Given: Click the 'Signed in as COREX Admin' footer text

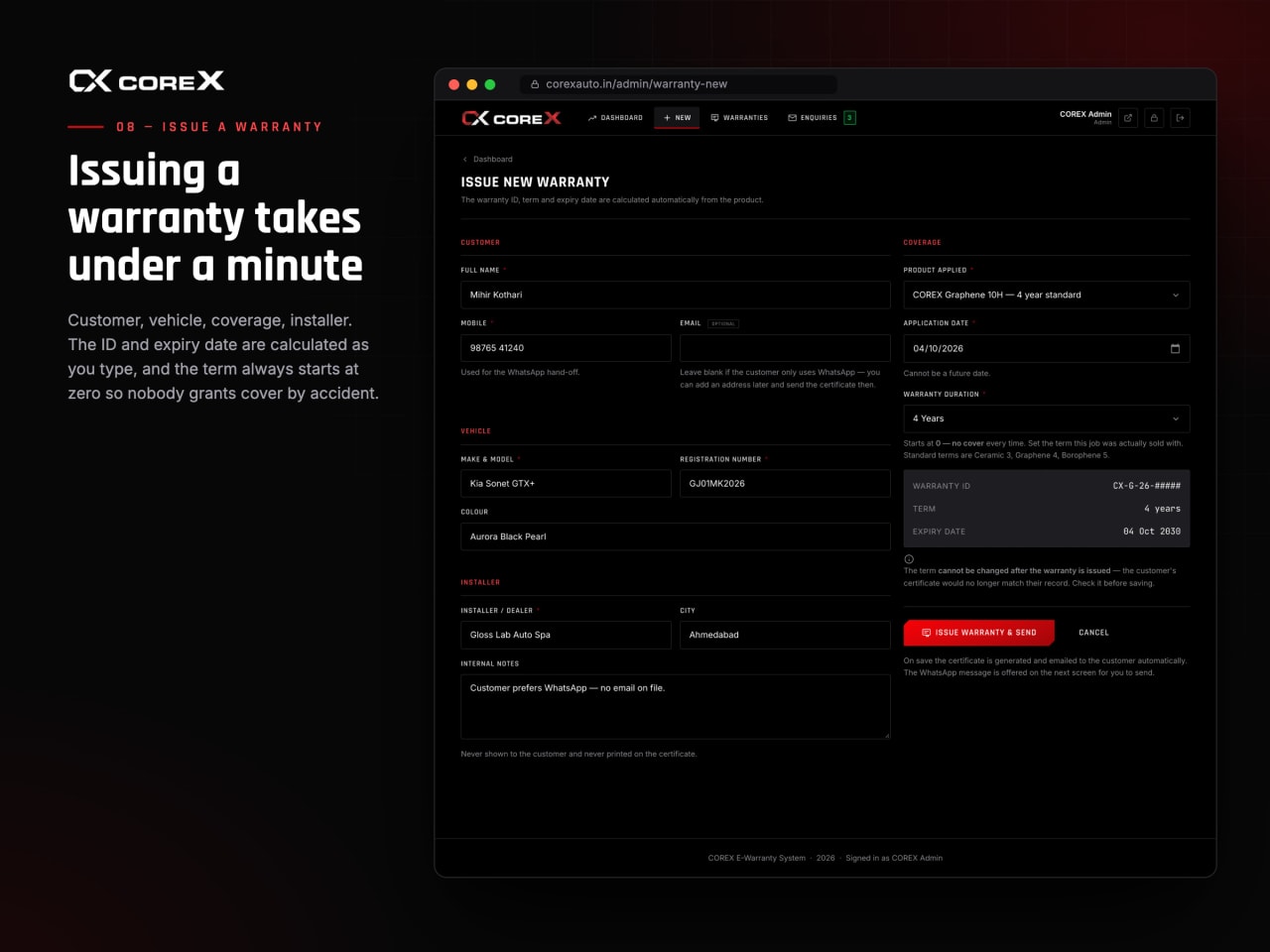Looking at the screenshot, I should (x=894, y=858).
